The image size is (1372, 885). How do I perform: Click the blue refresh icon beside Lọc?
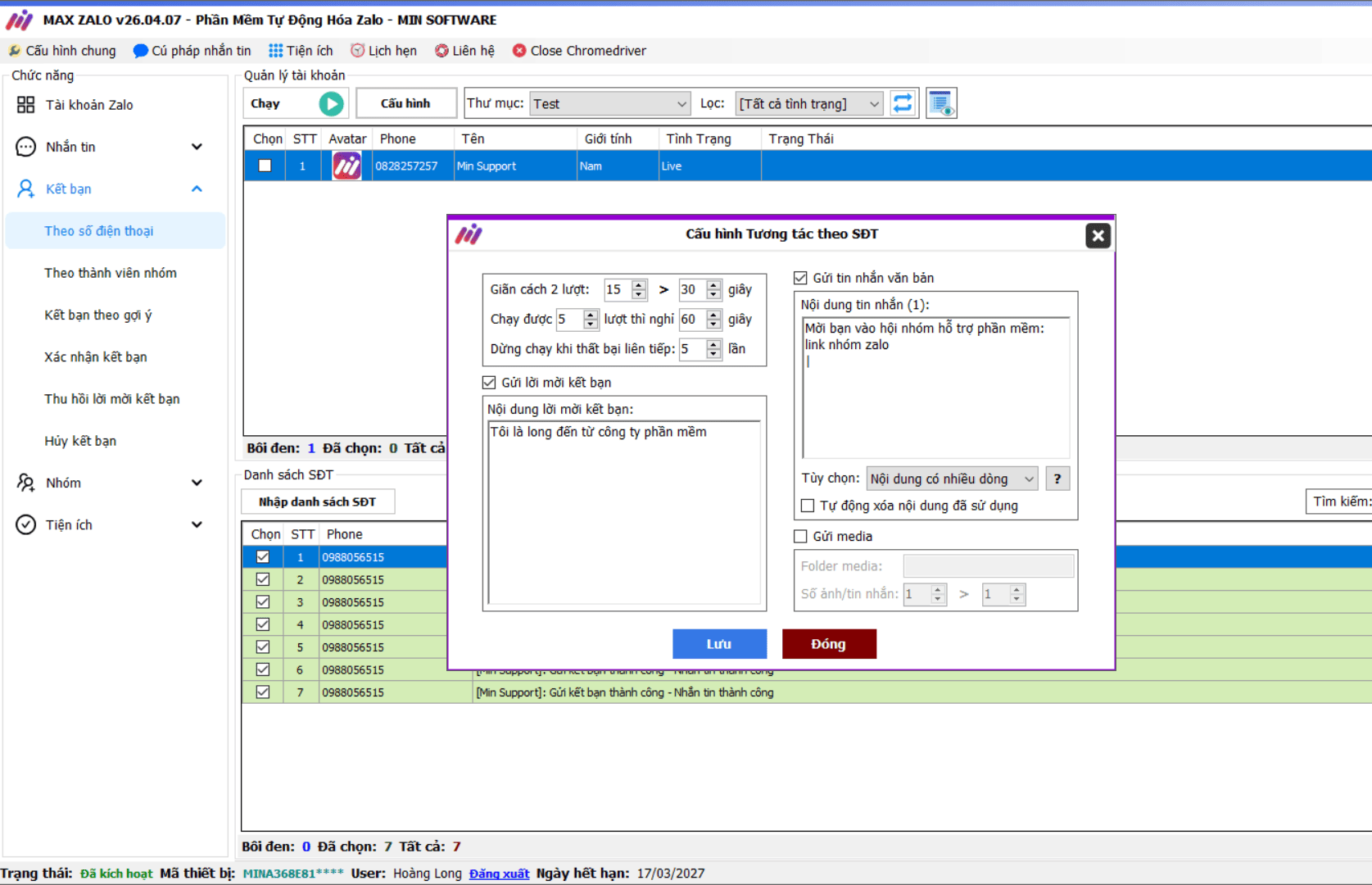tap(903, 103)
